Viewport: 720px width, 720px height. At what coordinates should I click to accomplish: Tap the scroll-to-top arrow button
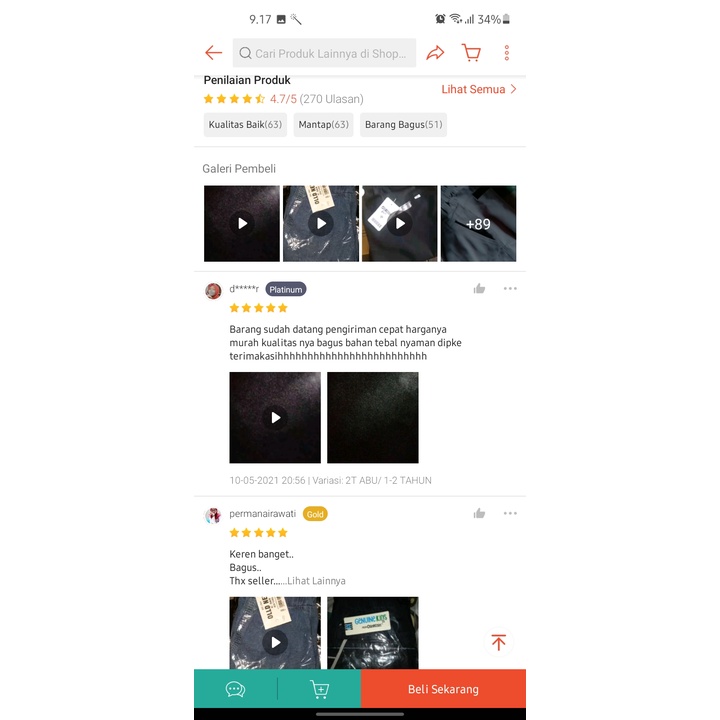click(x=498, y=642)
